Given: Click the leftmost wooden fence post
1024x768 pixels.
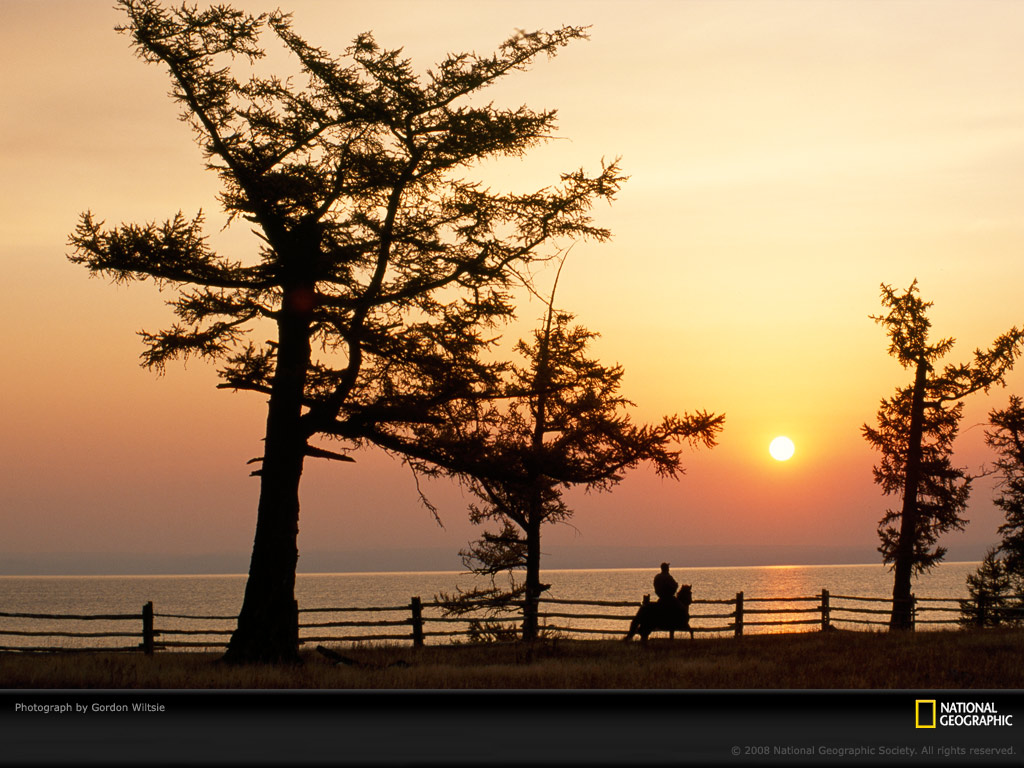Looking at the screenshot, I should point(148,627).
